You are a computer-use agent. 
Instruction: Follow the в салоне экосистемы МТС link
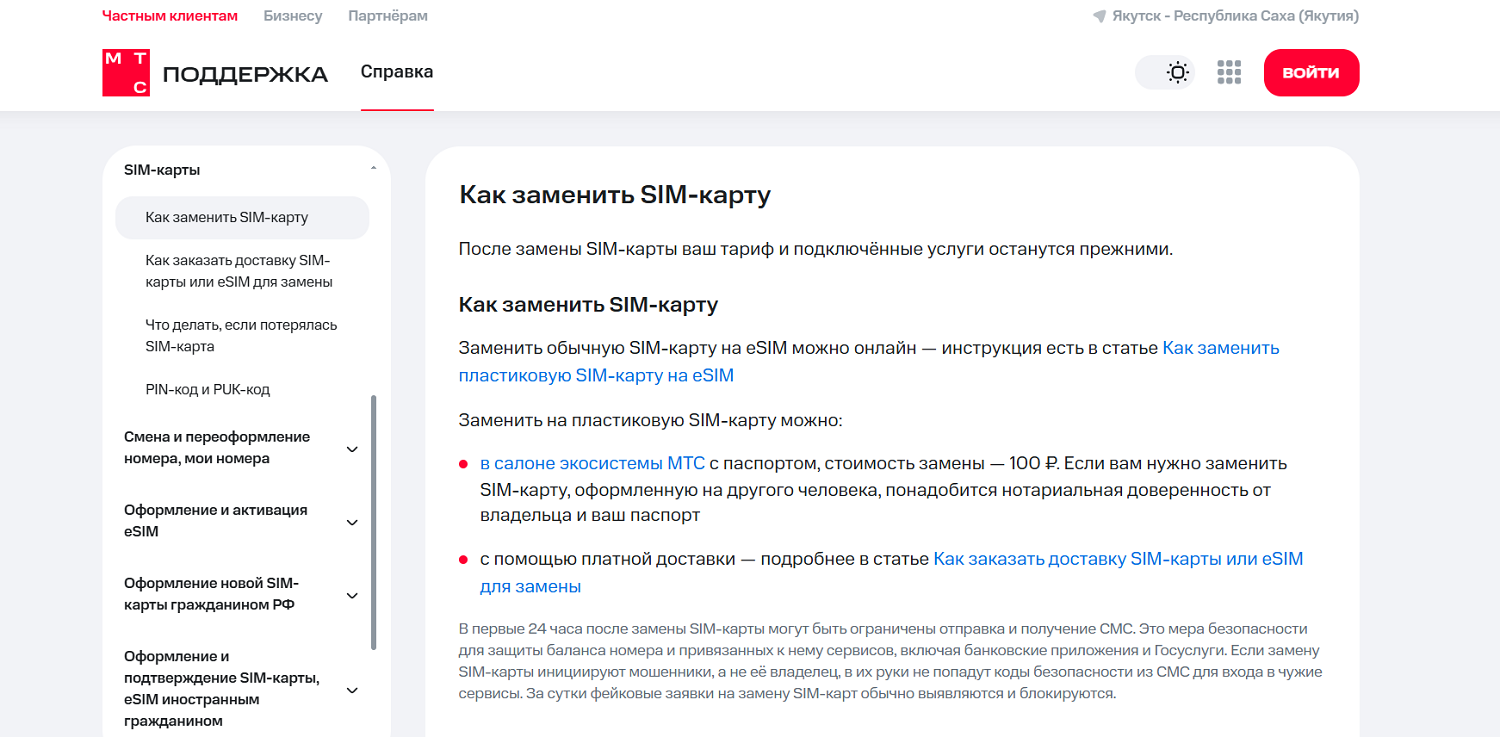592,464
